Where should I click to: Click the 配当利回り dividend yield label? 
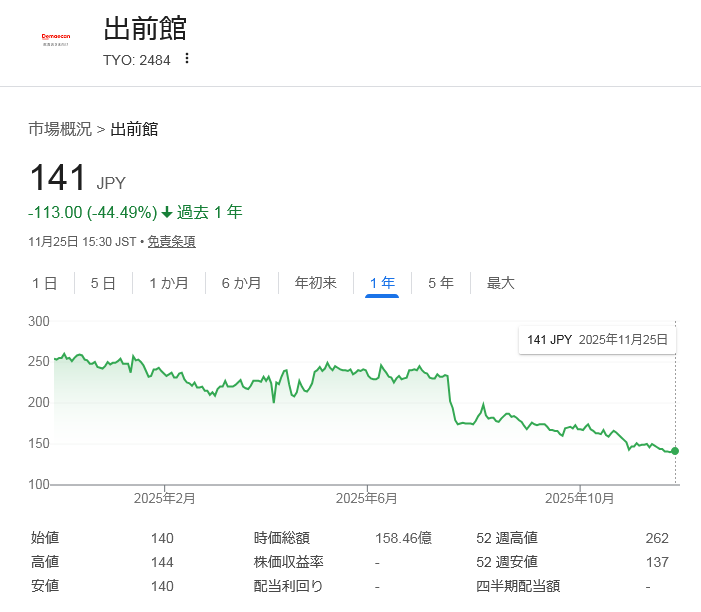[288, 586]
